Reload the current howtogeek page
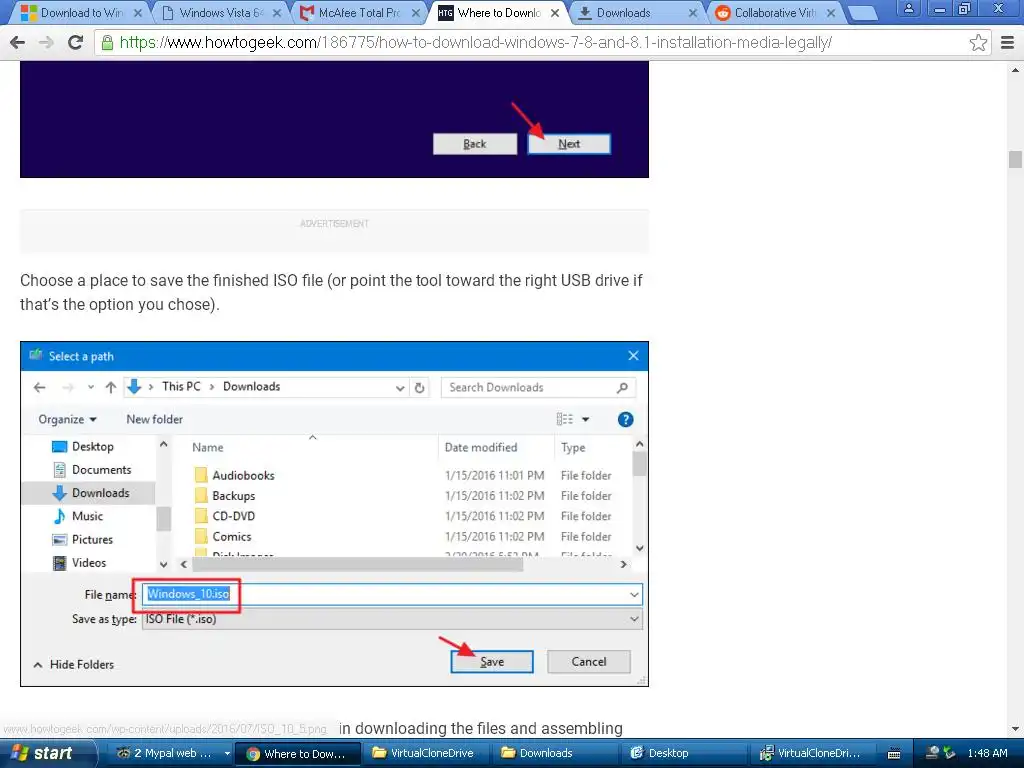The width and height of the screenshot is (1024, 768). (76, 42)
